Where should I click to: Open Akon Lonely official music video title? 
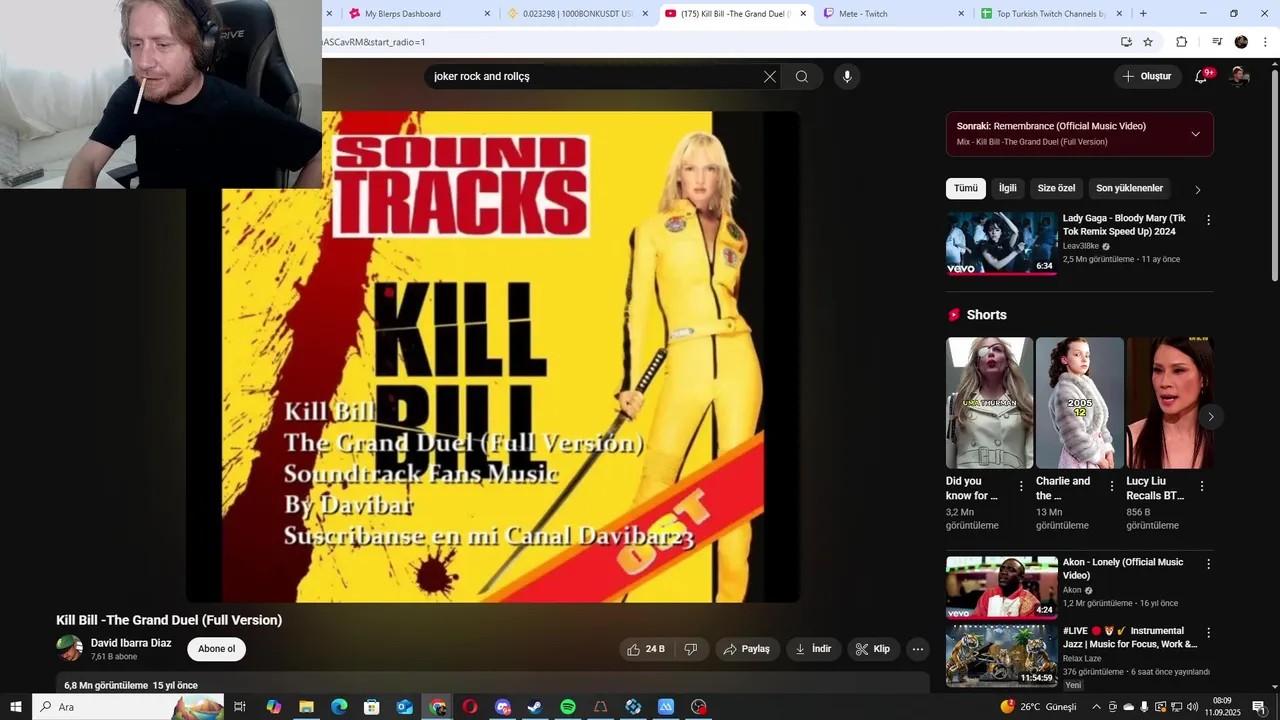1123,569
